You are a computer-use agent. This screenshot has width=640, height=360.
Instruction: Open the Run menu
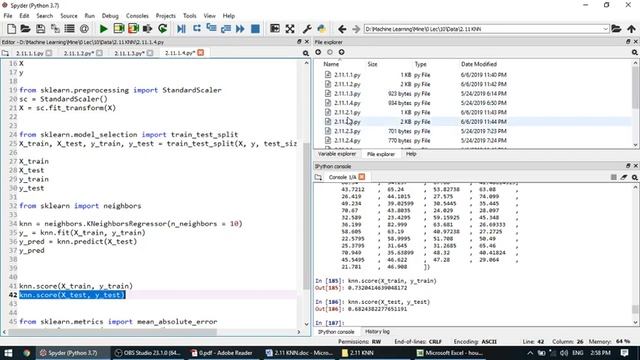click(x=89, y=16)
